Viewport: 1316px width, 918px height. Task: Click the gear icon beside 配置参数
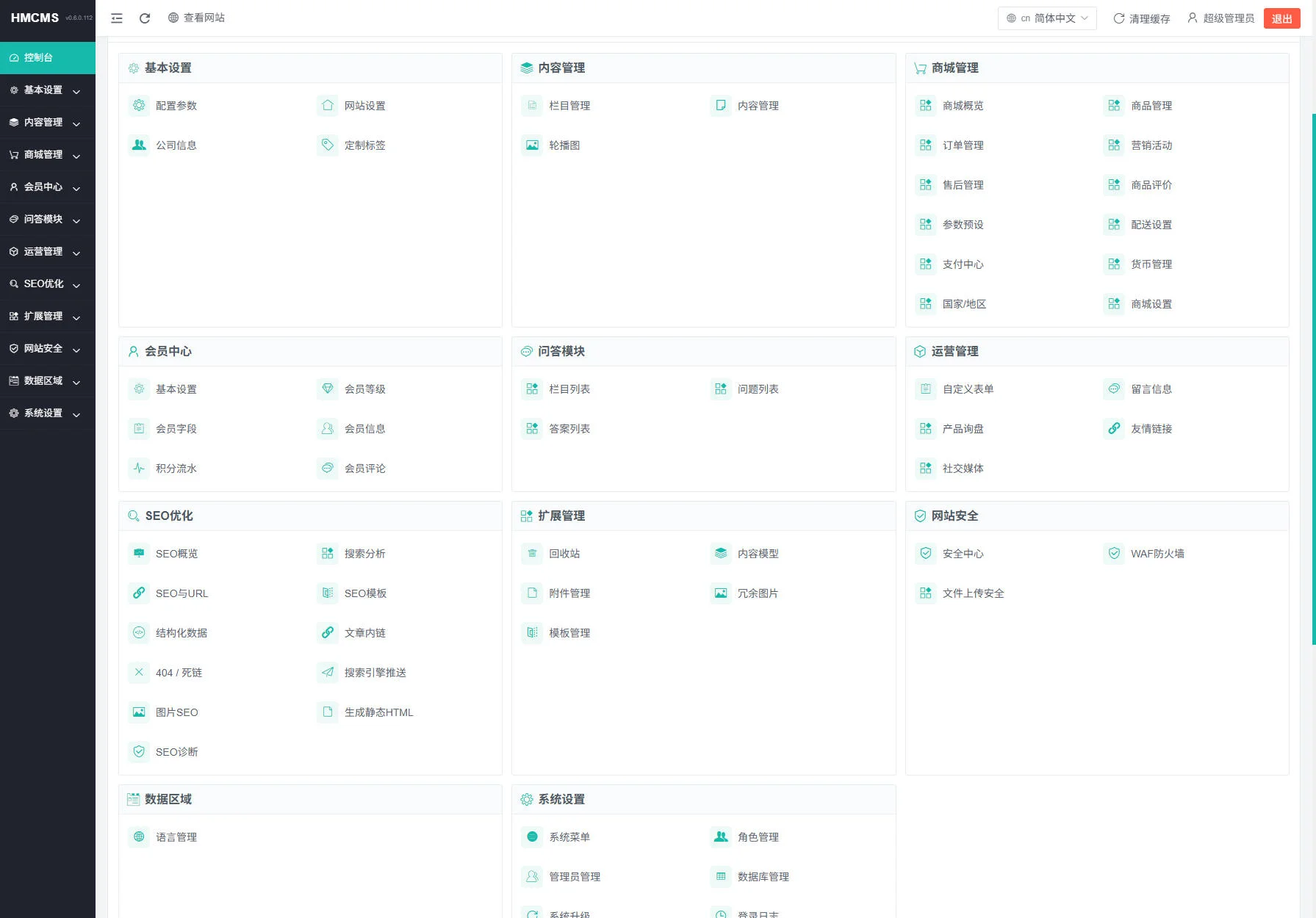(x=139, y=106)
